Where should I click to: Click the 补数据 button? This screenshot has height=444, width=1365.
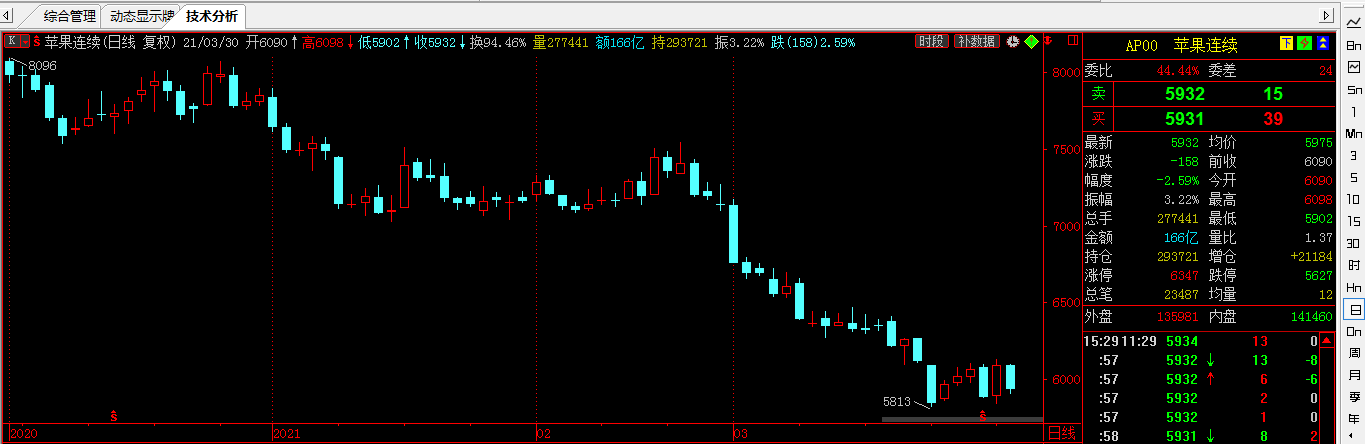coord(976,42)
